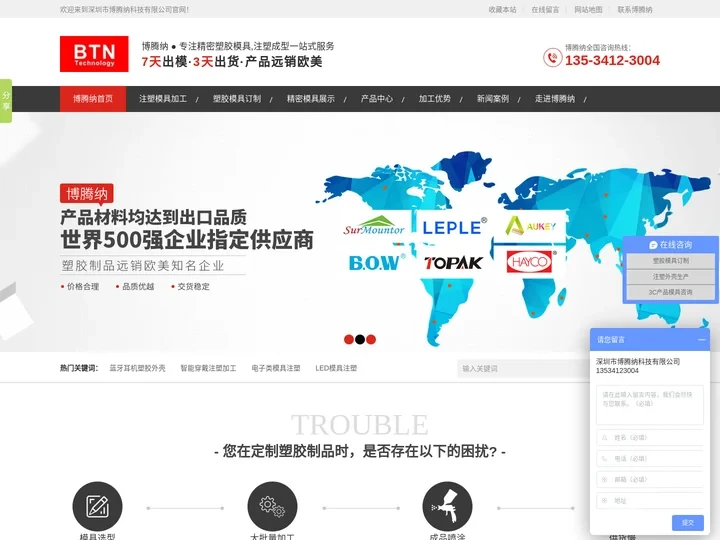Minimize the 请您留言 message panel
The image size is (720, 540).
(701, 340)
